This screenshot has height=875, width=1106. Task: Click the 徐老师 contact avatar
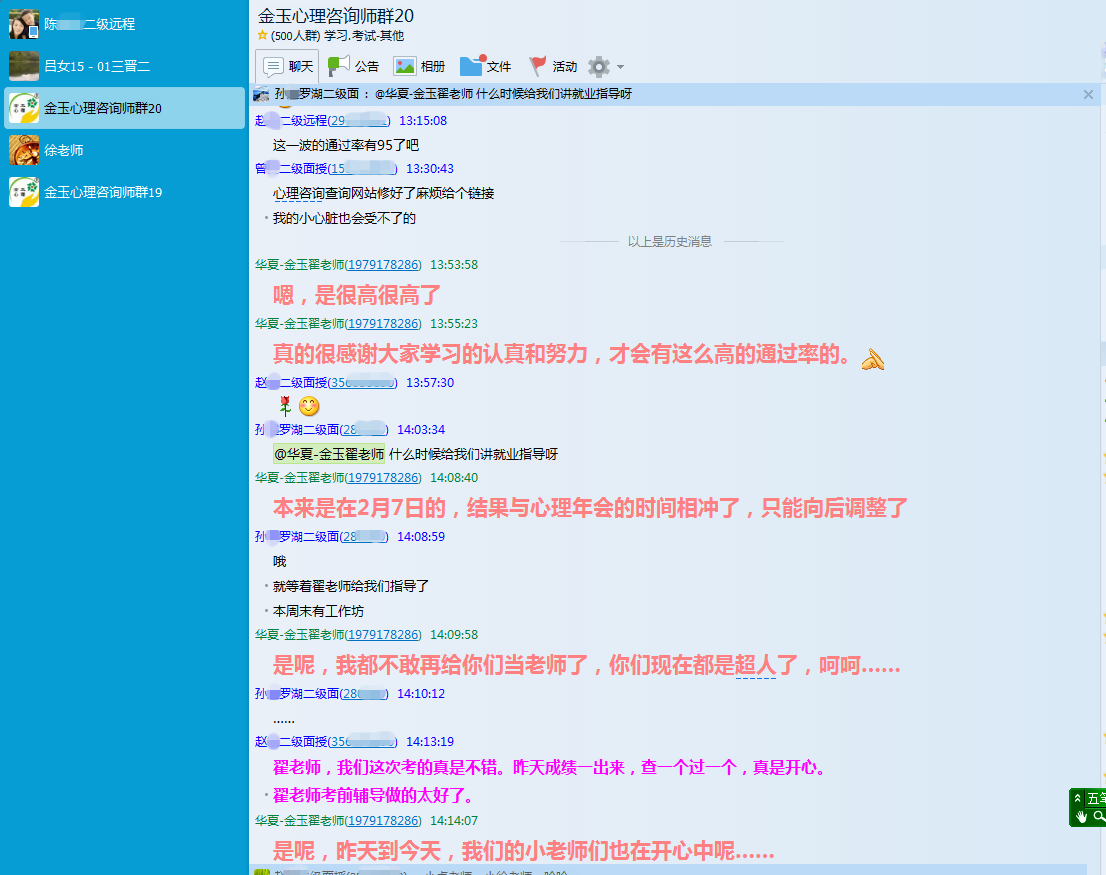click(24, 150)
